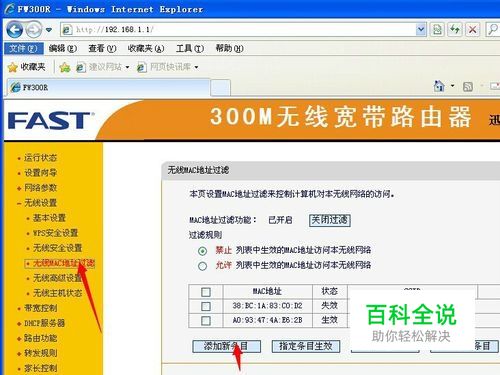Open 带宽控制 in the sidebar
500x375 pixels.
tap(40, 308)
